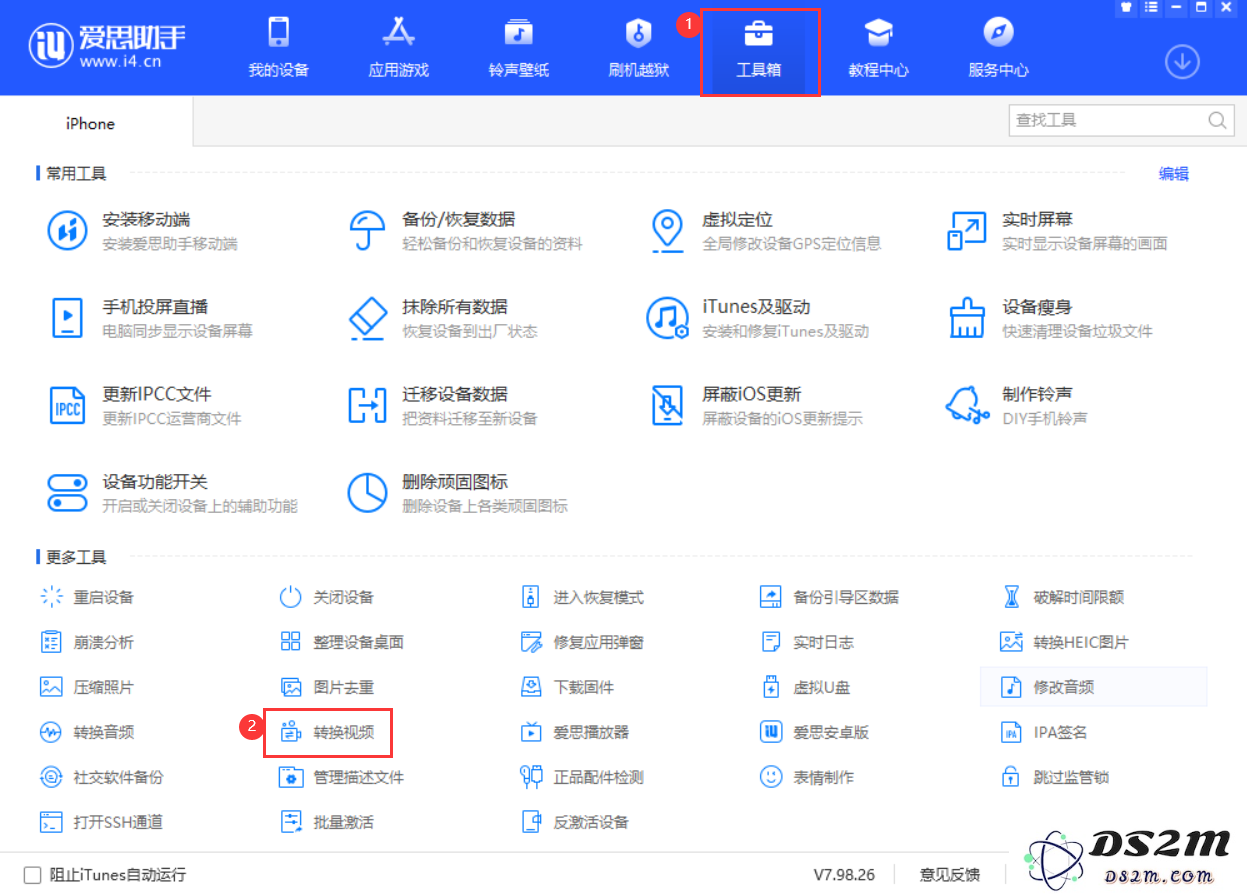The image size is (1247, 894).
Task: Open the 安装移动端 tool
Action: tap(144, 231)
